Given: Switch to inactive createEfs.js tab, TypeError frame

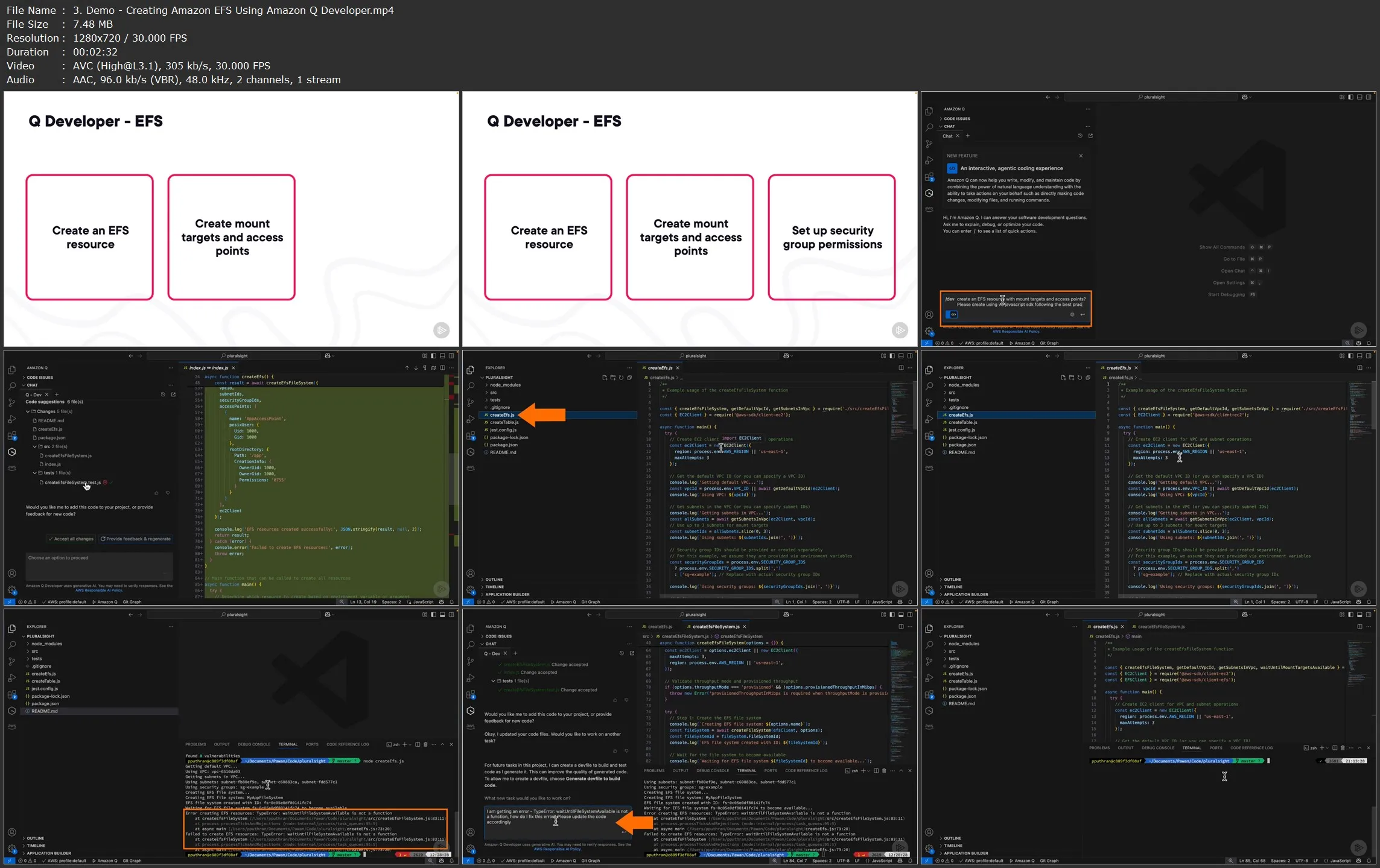Looking at the screenshot, I should (x=660, y=626).
